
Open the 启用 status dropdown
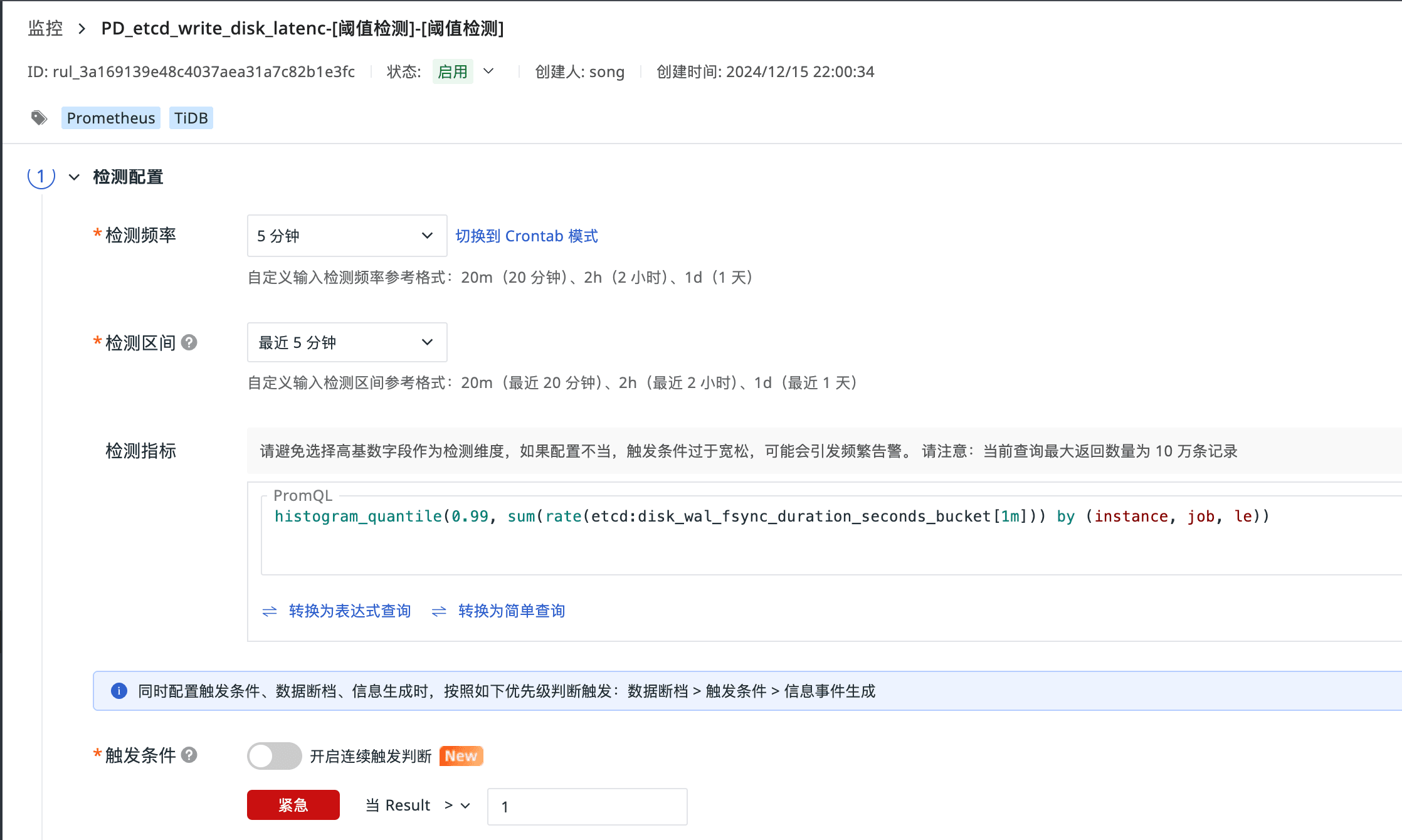(488, 71)
